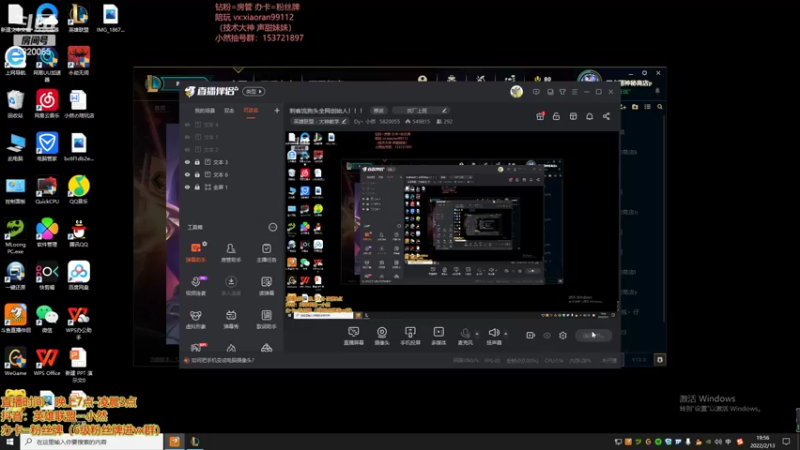Viewport: 800px width, 450px height.
Task: Open the settings gear in the bottom bar
Action: (x=563, y=335)
